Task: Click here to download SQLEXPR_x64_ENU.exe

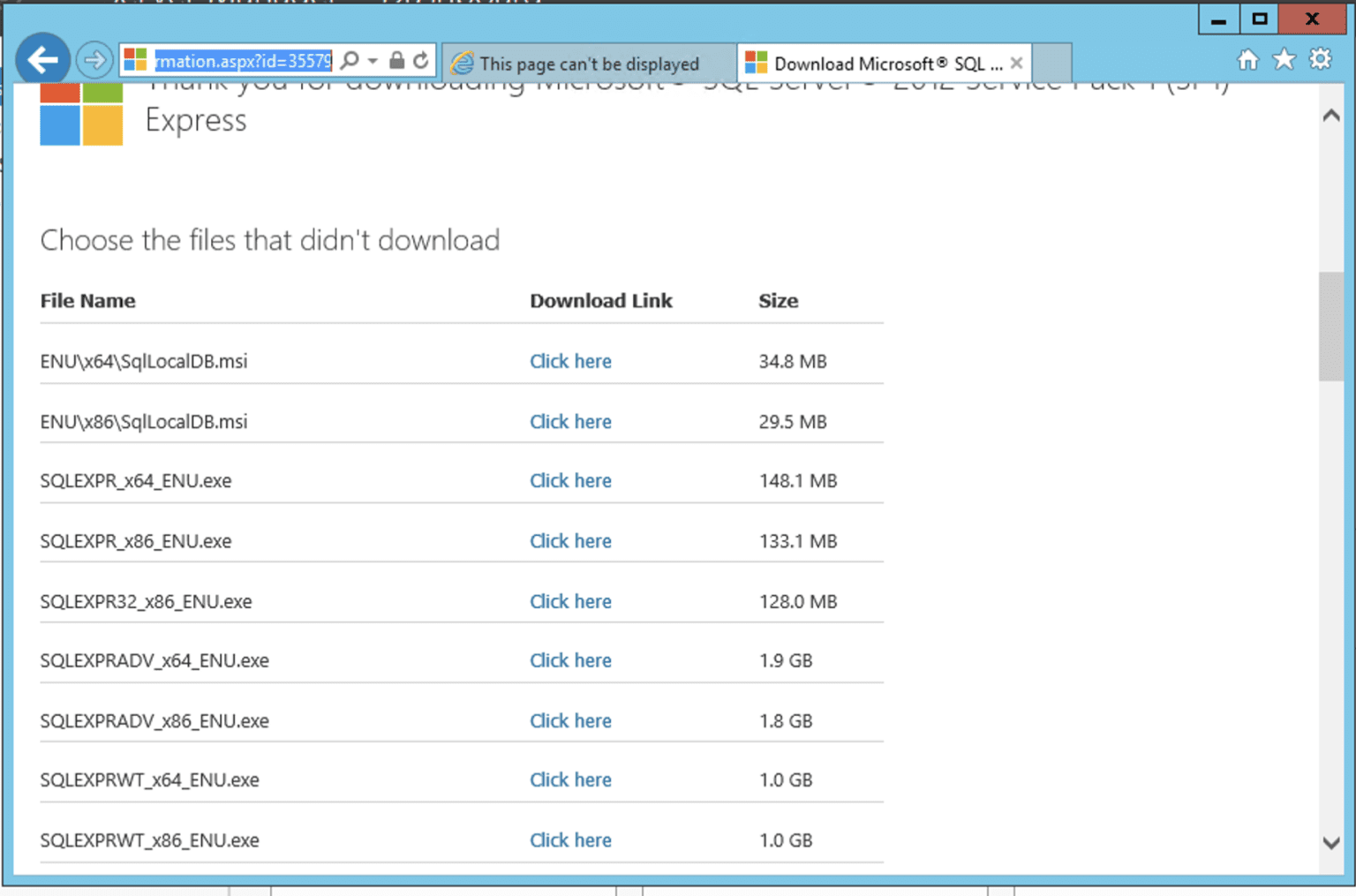Action: 570,481
